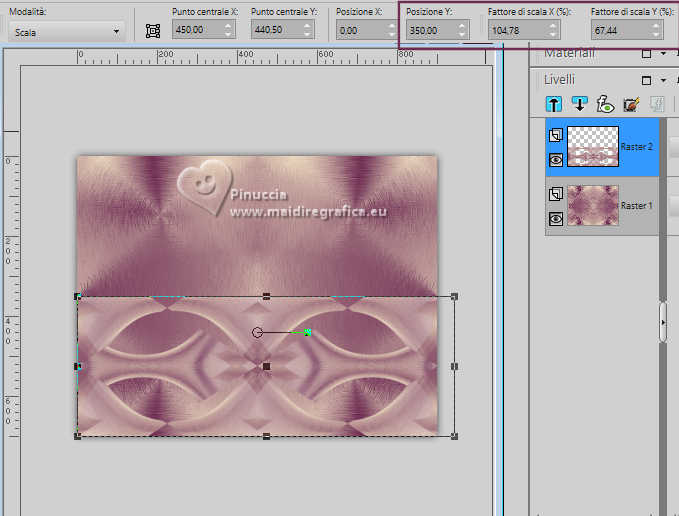Click the bottom-right corner selection handle
Screen dimensions: 679x516
point(454,436)
